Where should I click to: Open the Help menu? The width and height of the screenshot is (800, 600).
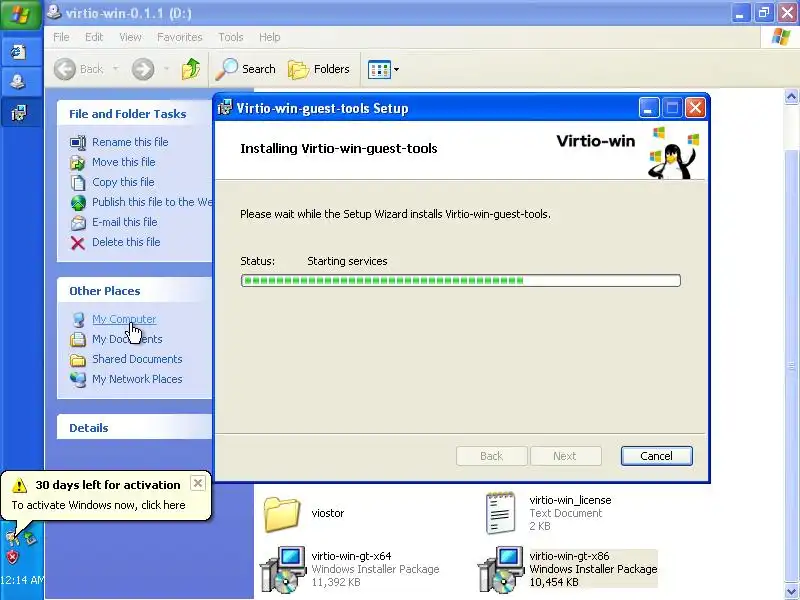tap(269, 37)
